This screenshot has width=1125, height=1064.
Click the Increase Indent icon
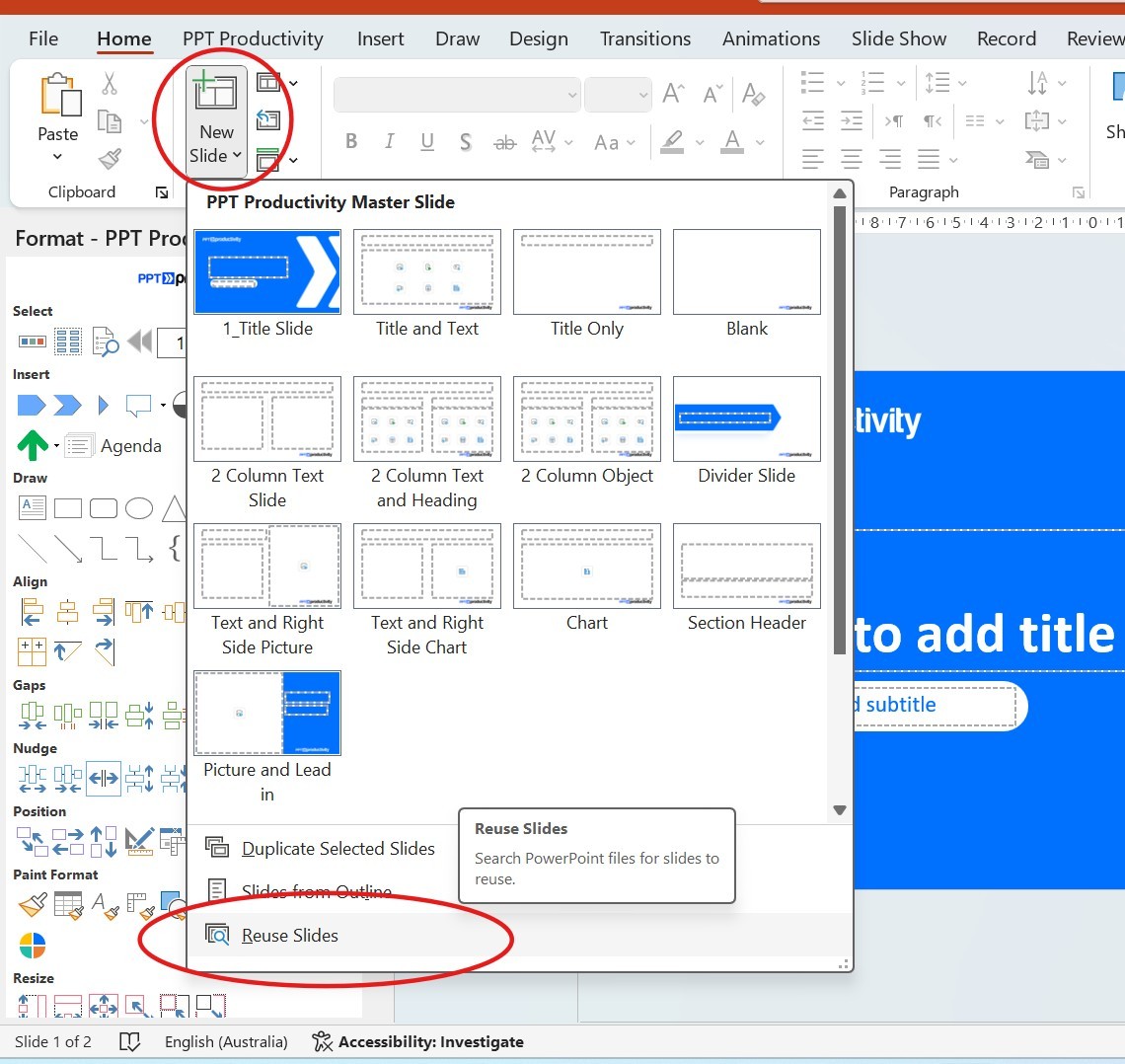pyautogui.click(x=852, y=120)
